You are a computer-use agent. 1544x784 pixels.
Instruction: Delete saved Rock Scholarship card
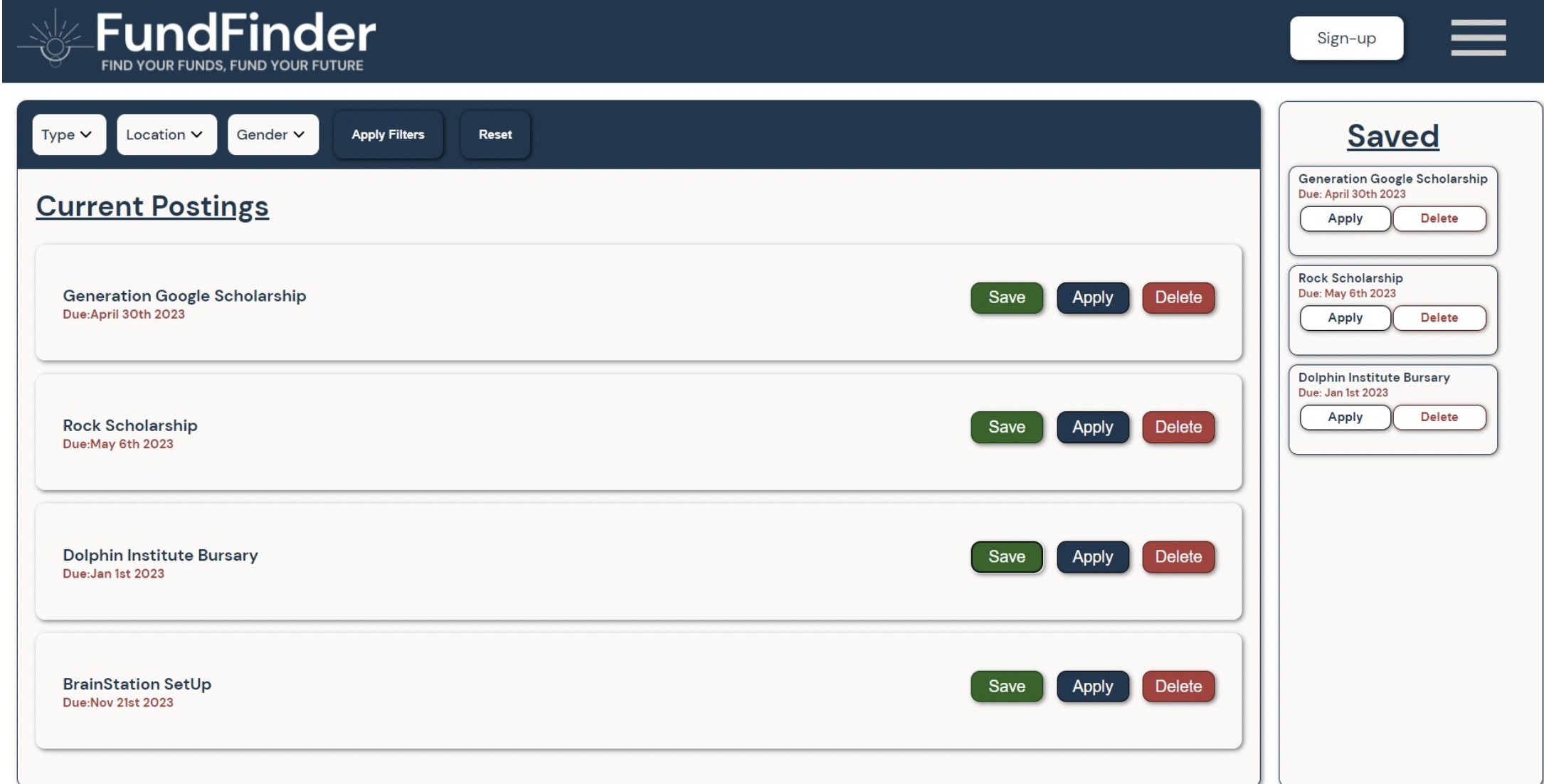(1439, 318)
